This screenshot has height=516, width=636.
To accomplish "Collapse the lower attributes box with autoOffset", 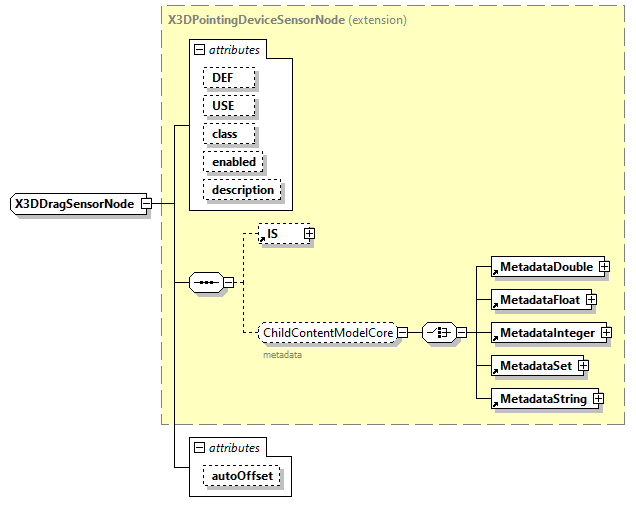I will (200, 448).
